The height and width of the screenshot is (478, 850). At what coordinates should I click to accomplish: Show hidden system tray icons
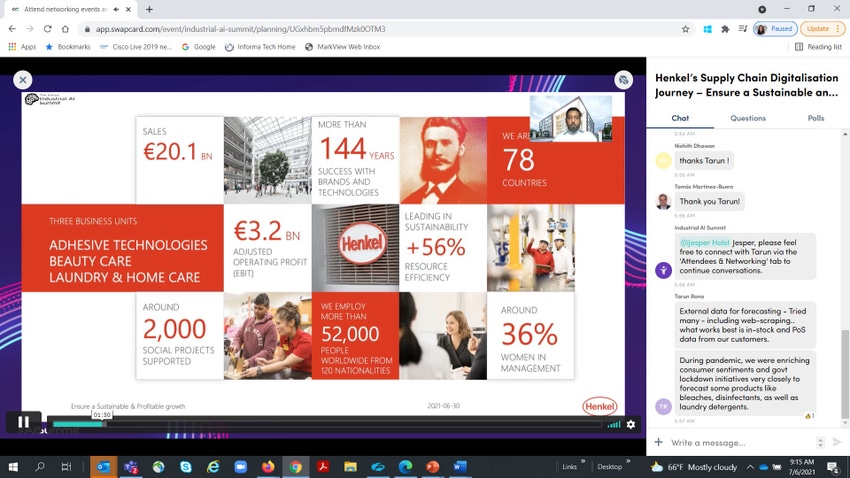pyautogui.click(x=750, y=467)
